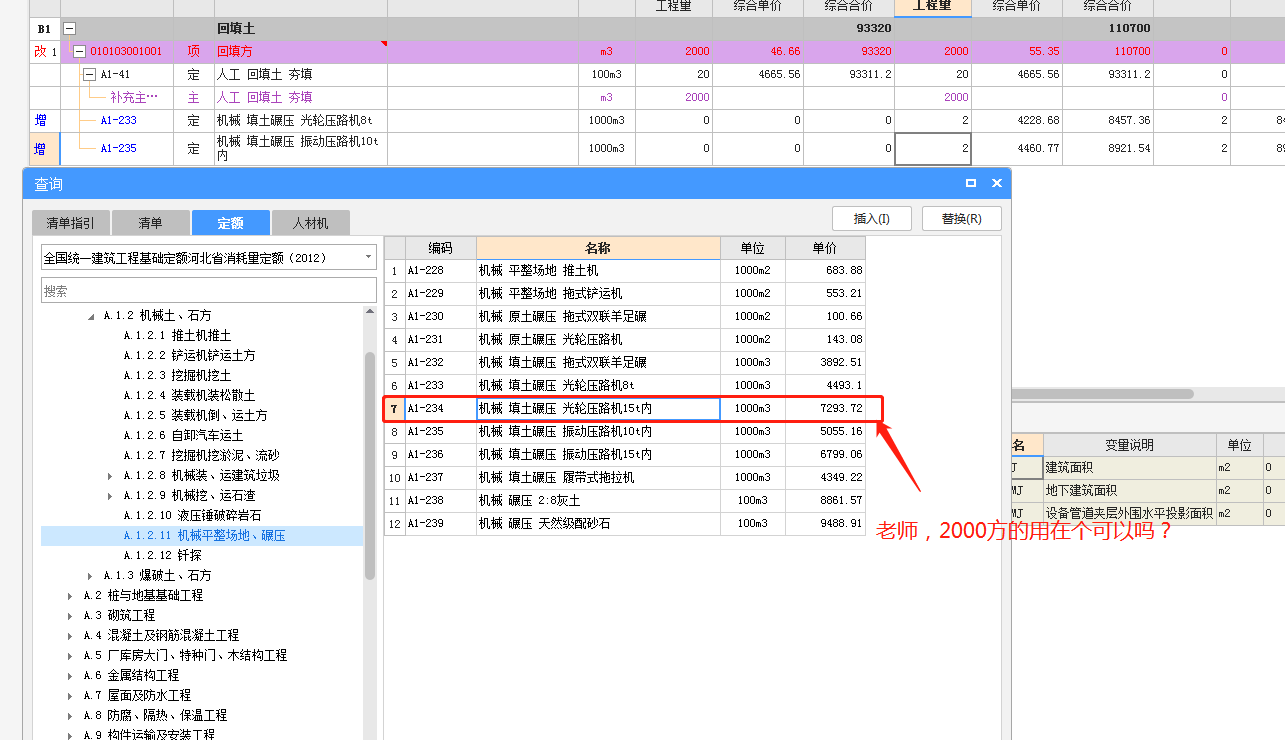
Task: Expand A.1.2.8 机械装、运建筑垃圾
Action: pyautogui.click(x=111, y=475)
